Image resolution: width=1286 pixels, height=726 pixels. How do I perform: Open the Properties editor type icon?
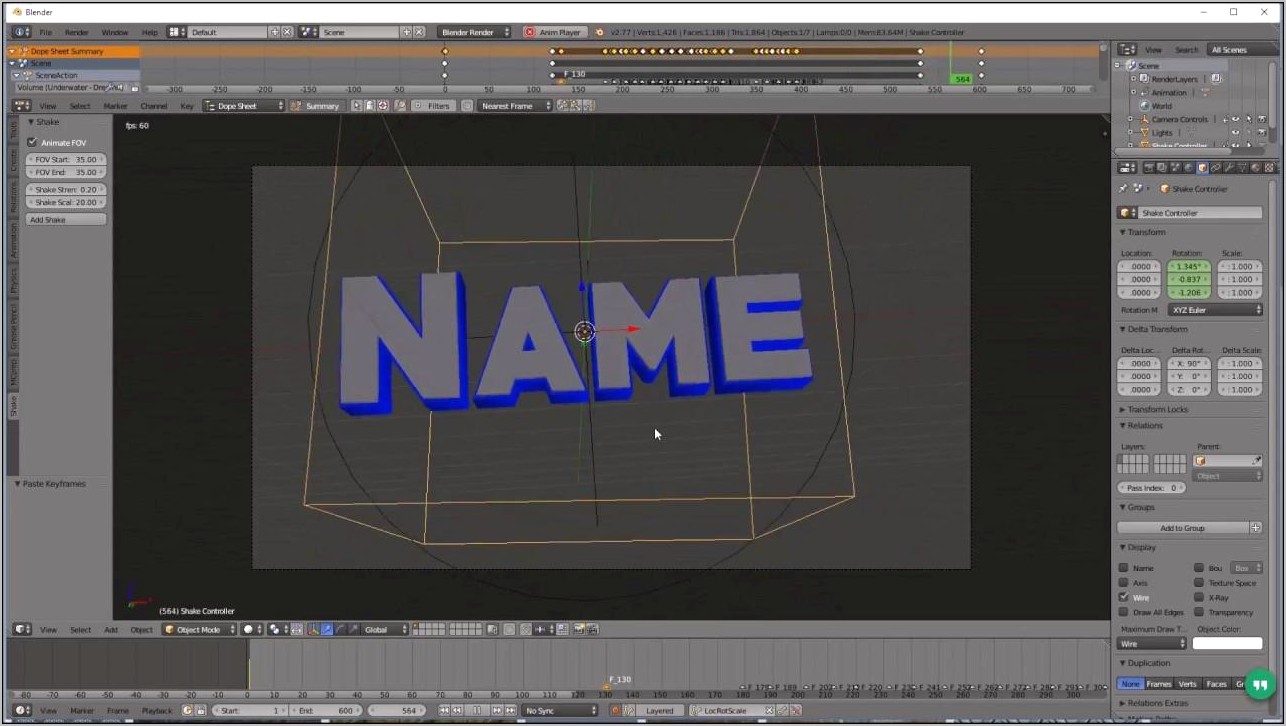[x=1127, y=167]
